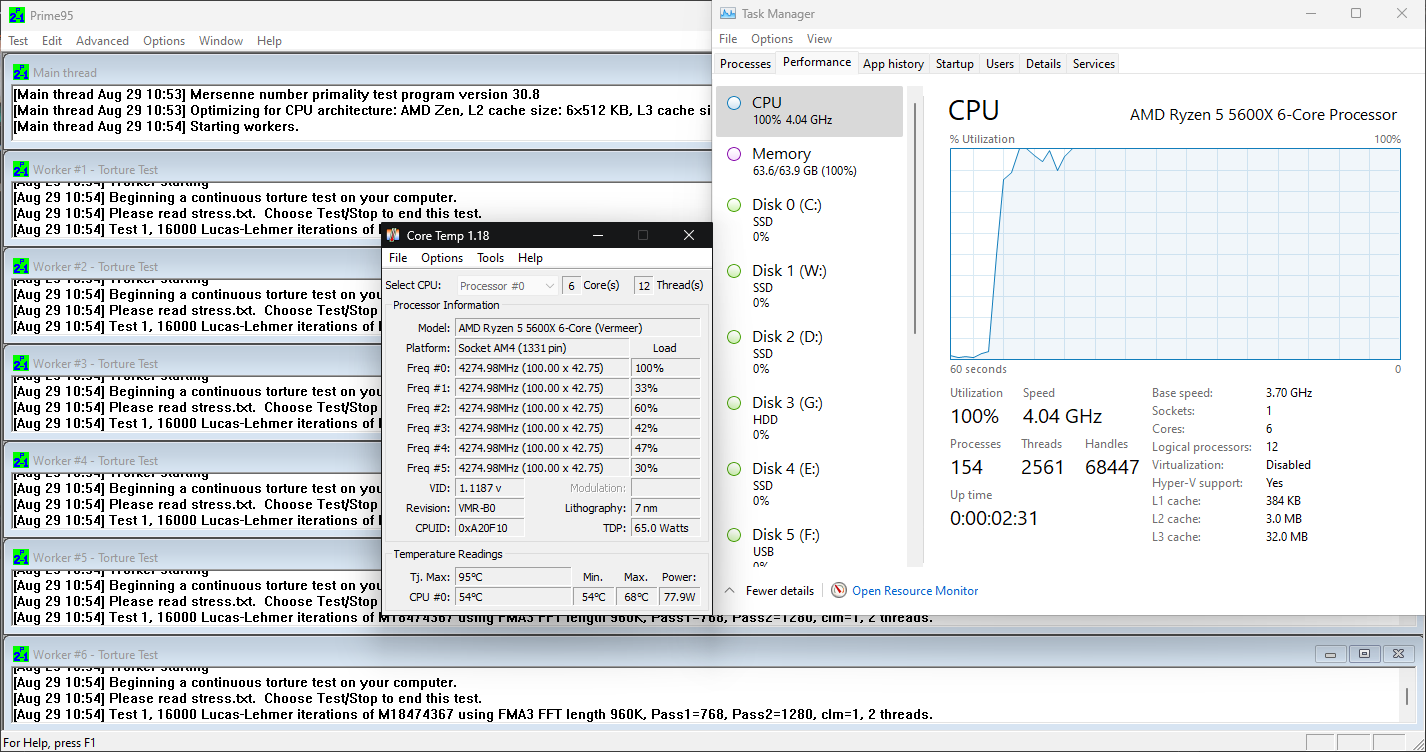
Task: Open the Select CPU dropdown in Core Temp
Action: (507, 286)
